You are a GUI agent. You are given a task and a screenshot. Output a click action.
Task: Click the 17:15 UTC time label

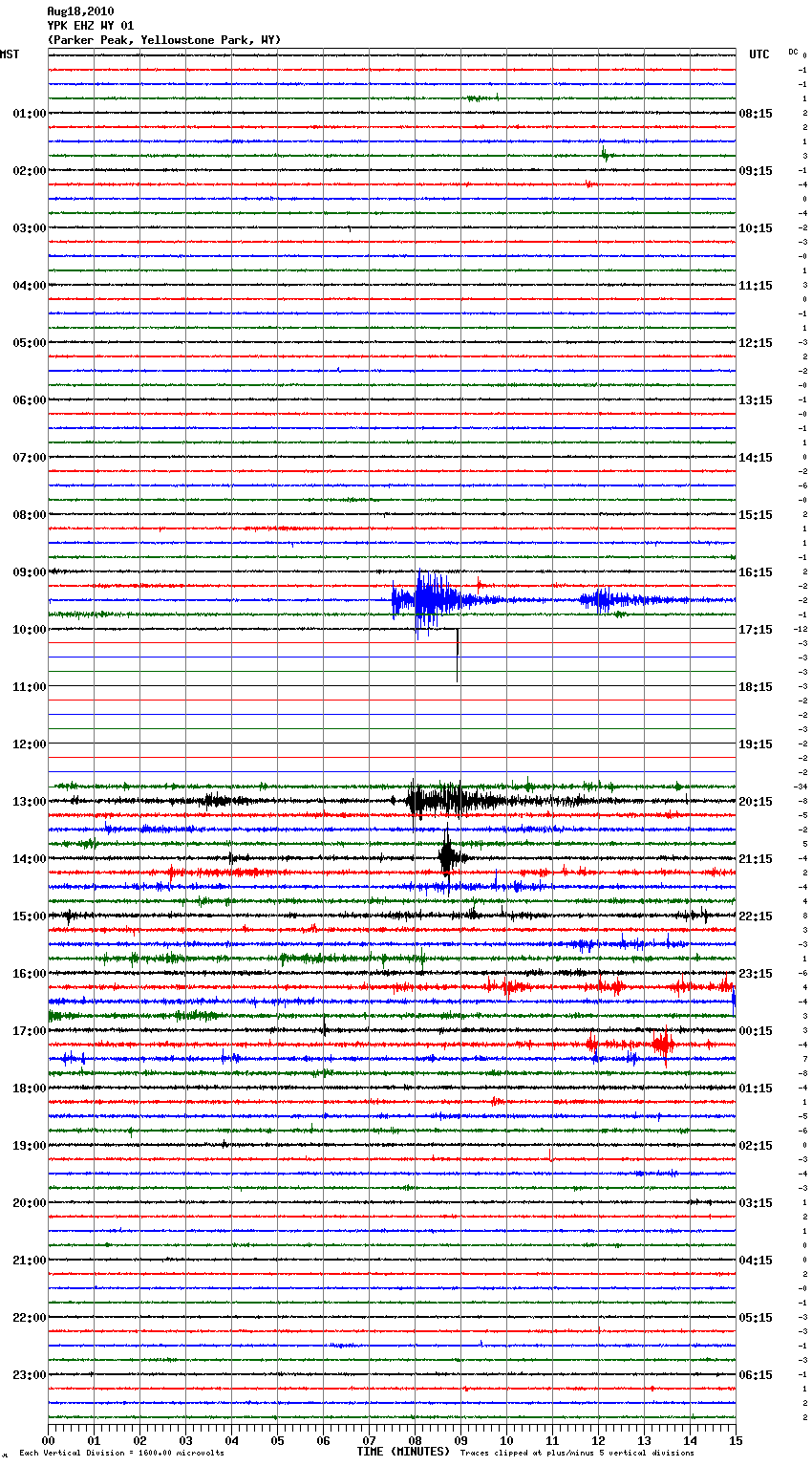pyautogui.click(x=756, y=630)
